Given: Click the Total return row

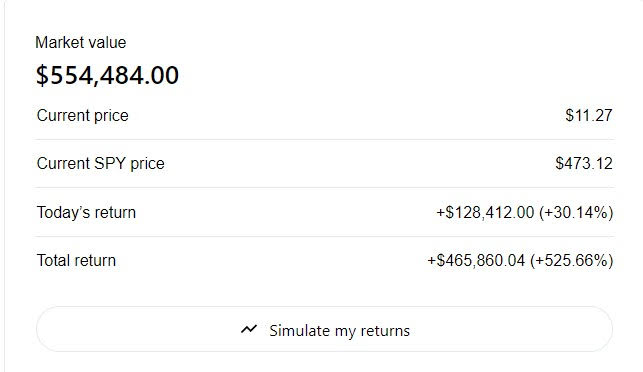Looking at the screenshot, I should point(324,260).
